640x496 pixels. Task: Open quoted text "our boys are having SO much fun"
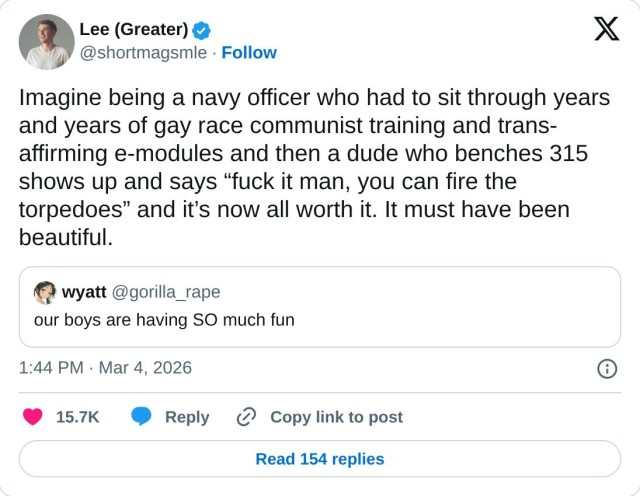click(x=164, y=320)
